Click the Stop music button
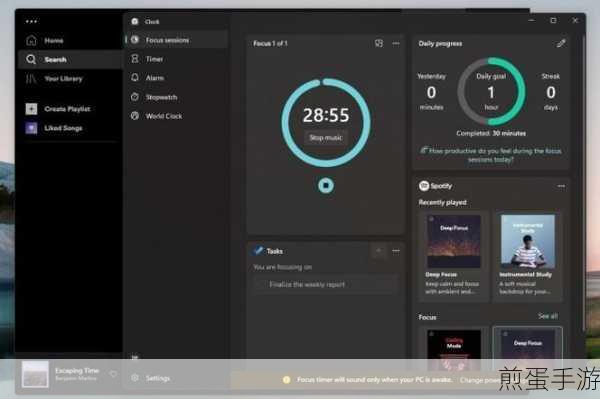This screenshot has height=399, width=600. pos(326,138)
